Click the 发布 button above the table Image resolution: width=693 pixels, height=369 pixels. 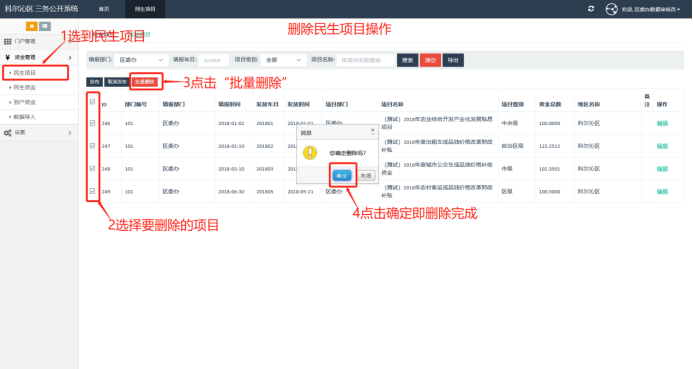click(95, 82)
